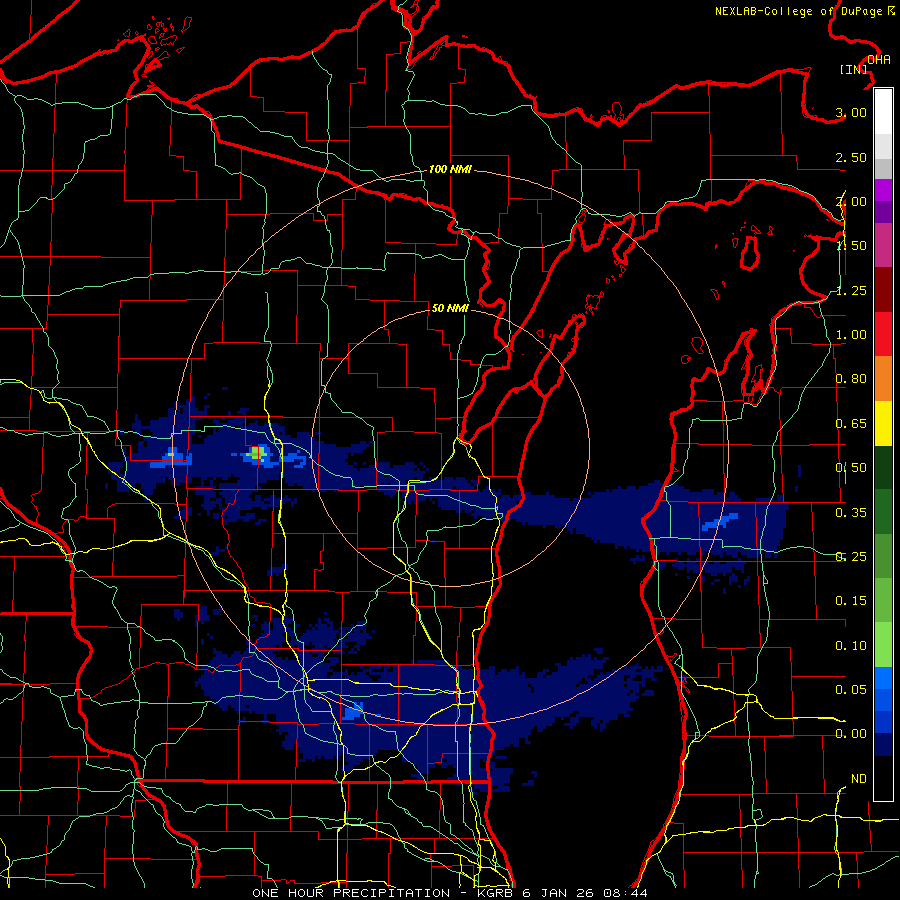The width and height of the screenshot is (900, 900).
Task: Click the 0.00 legend value
Action: click(x=851, y=734)
